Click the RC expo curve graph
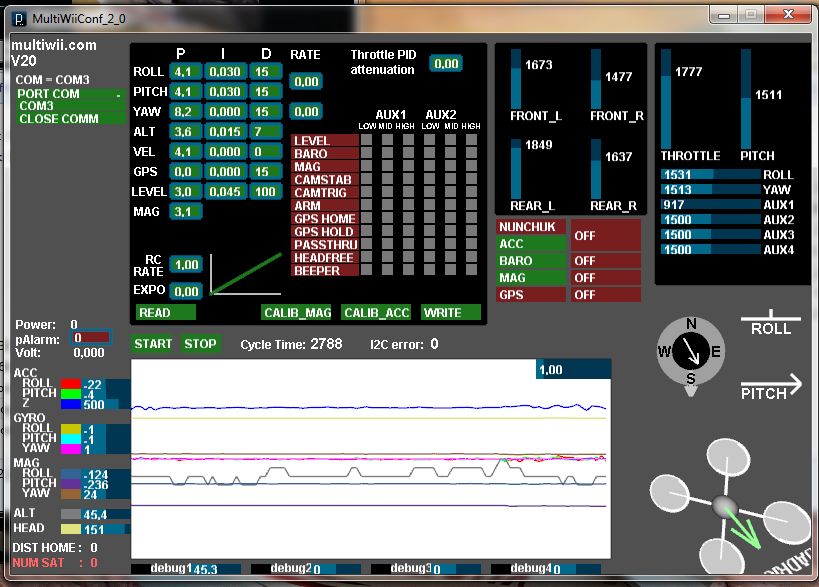The width and height of the screenshot is (819, 587). pos(245,275)
